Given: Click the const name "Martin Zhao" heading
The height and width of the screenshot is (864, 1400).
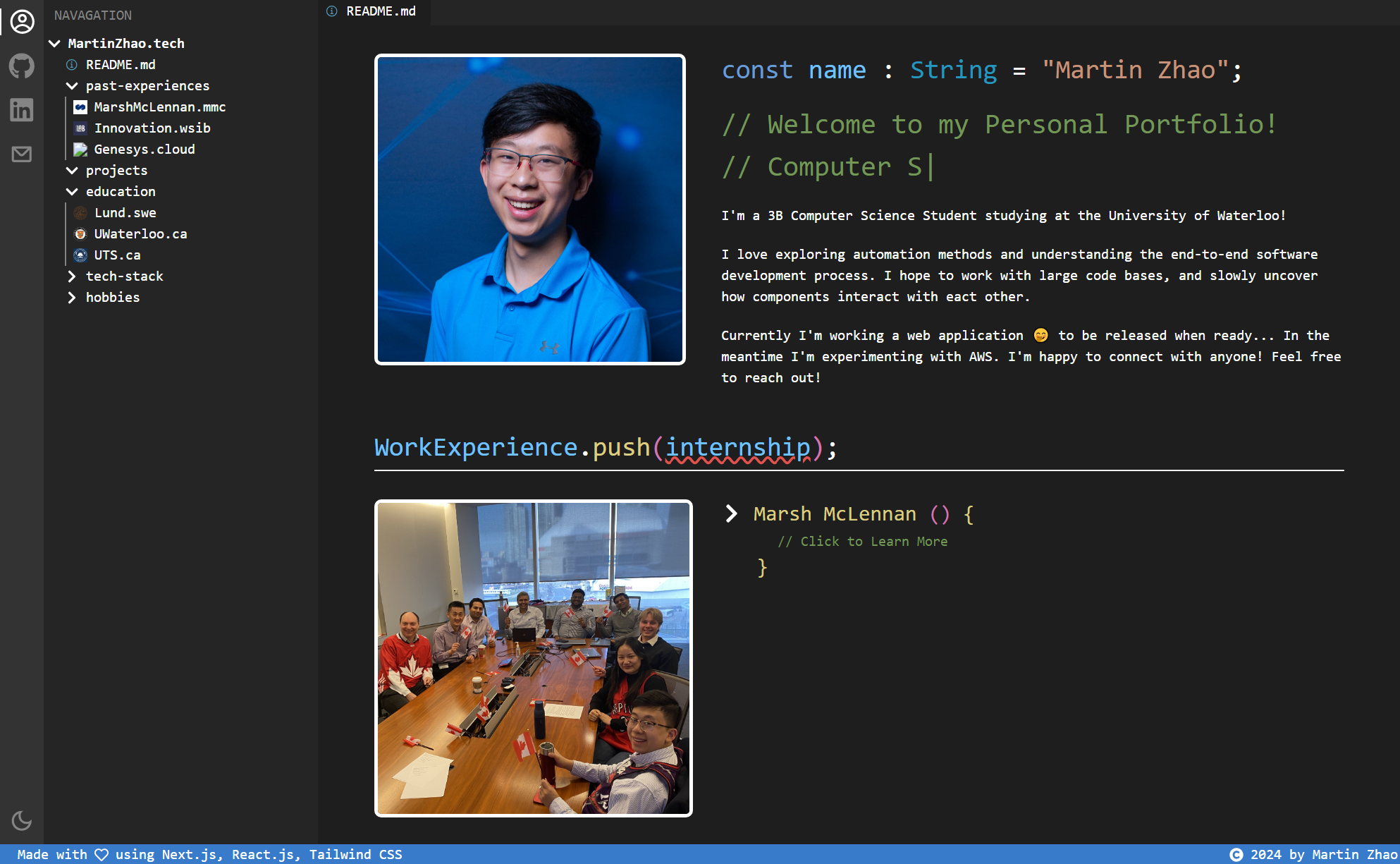Looking at the screenshot, I should [982, 71].
